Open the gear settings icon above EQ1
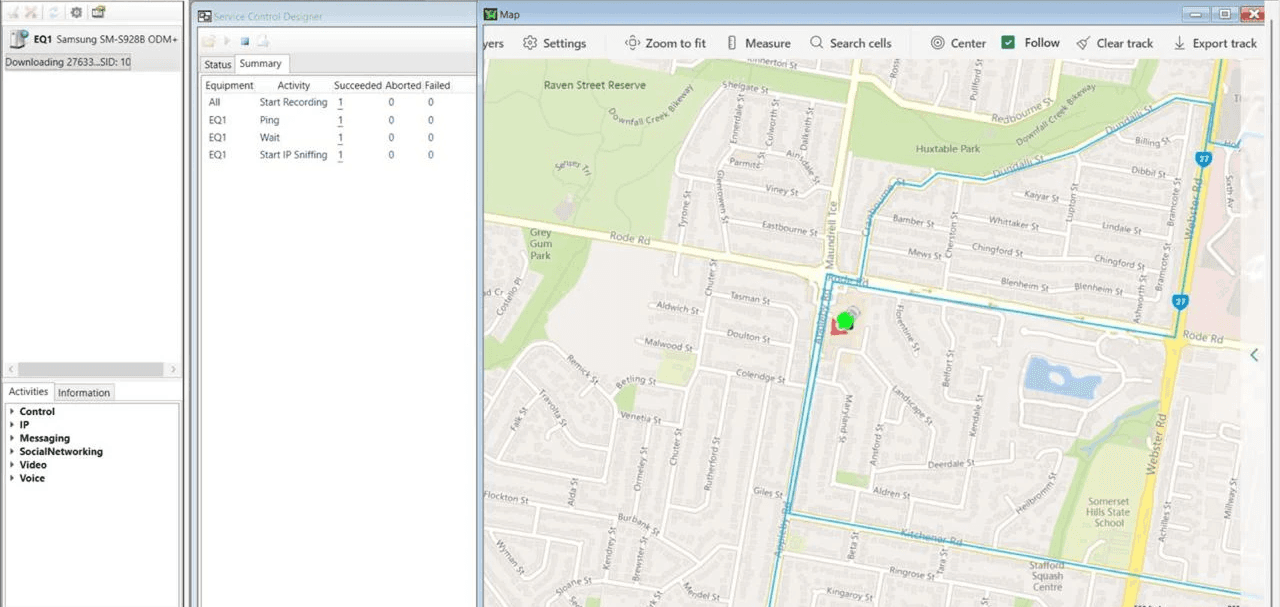Image resolution: width=1280 pixels, height=607 pixels. [75, 12]
